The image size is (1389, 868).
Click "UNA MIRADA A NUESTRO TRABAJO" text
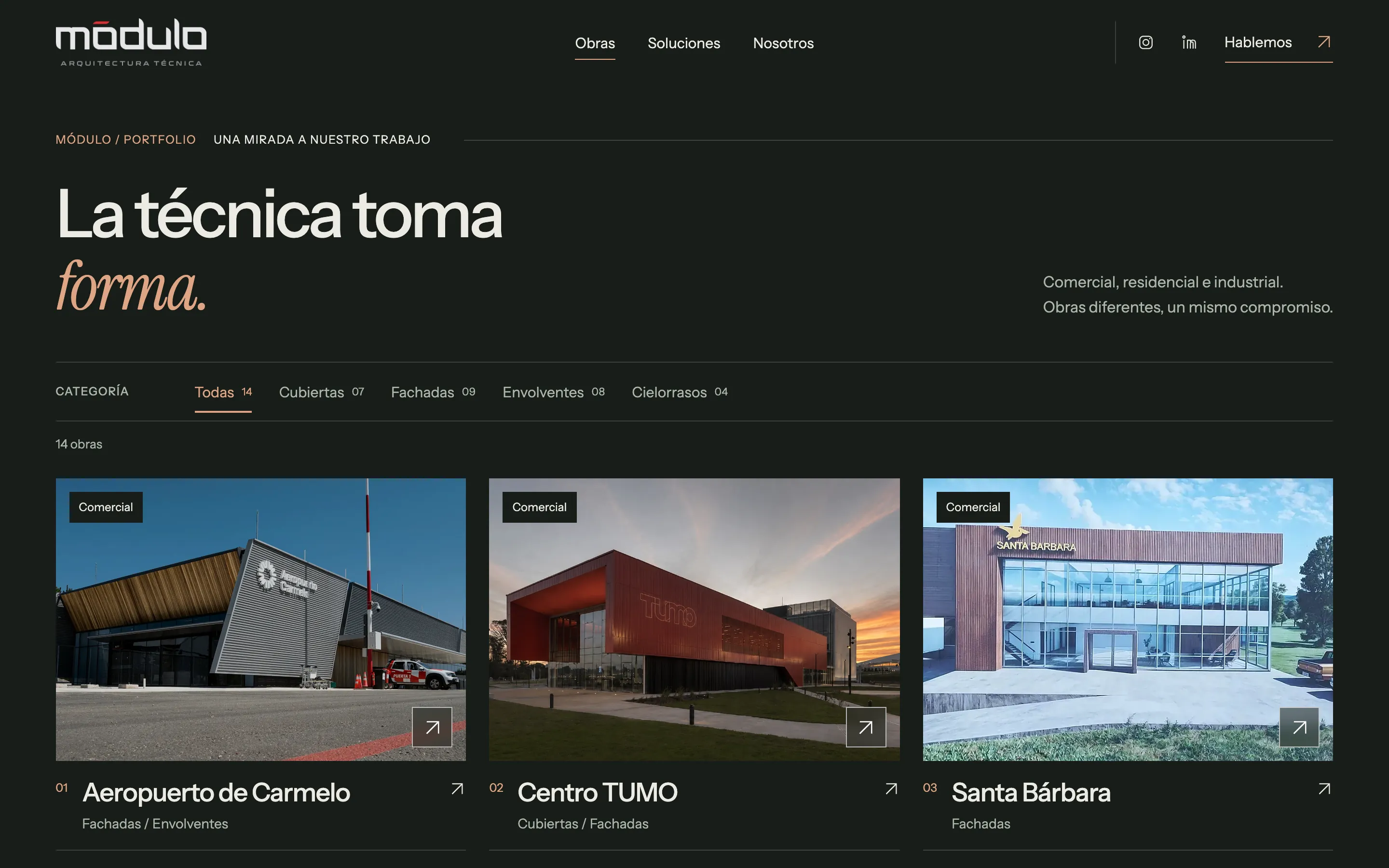coord(322,139)
